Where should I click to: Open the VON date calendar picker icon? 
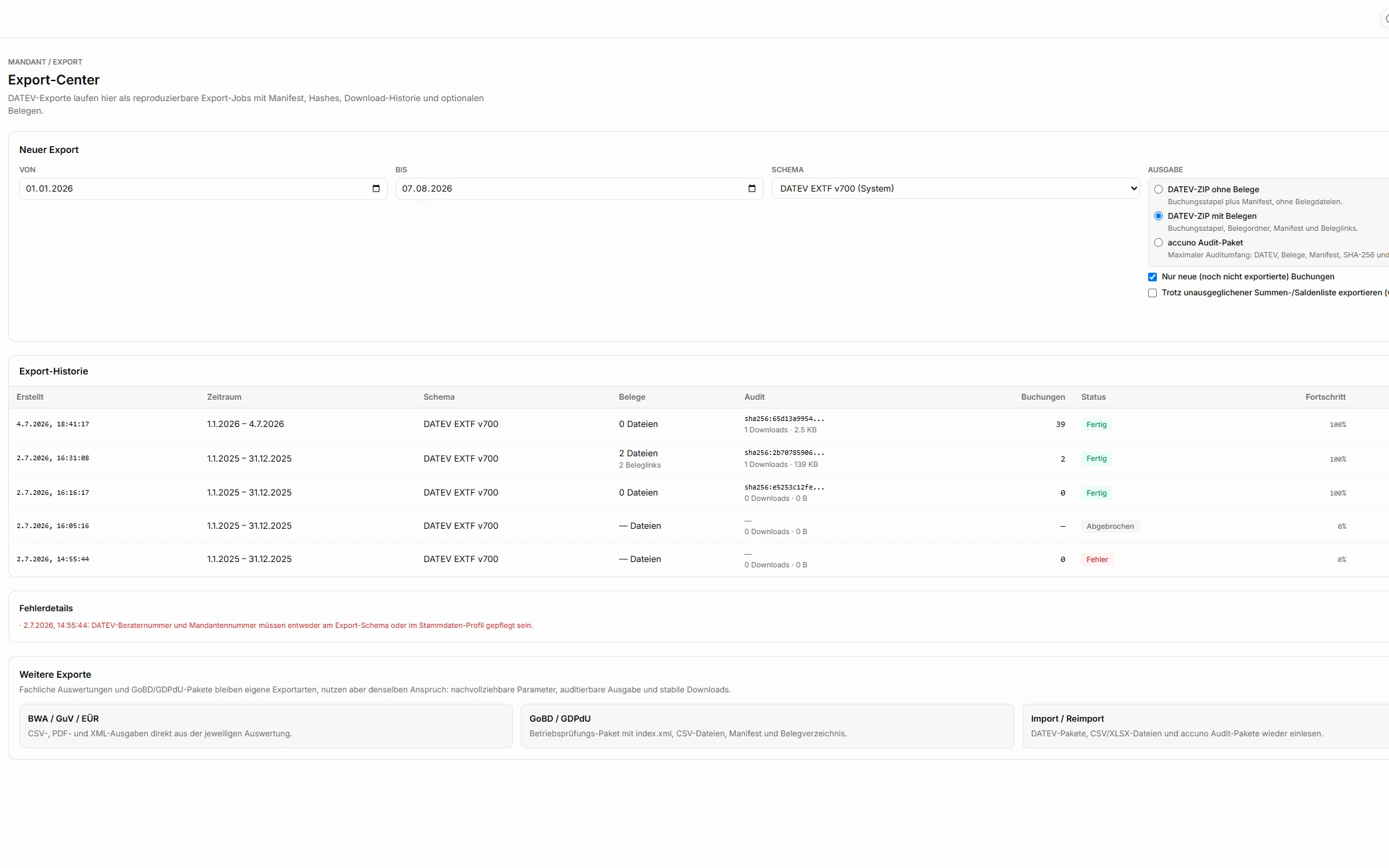pos(376,189)
